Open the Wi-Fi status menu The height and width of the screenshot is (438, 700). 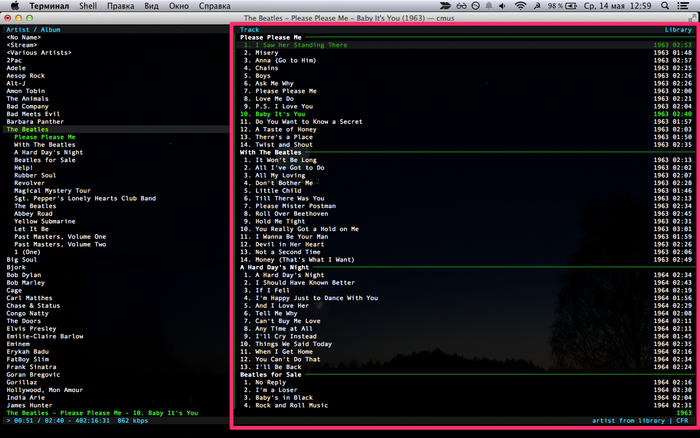point(520,6)
